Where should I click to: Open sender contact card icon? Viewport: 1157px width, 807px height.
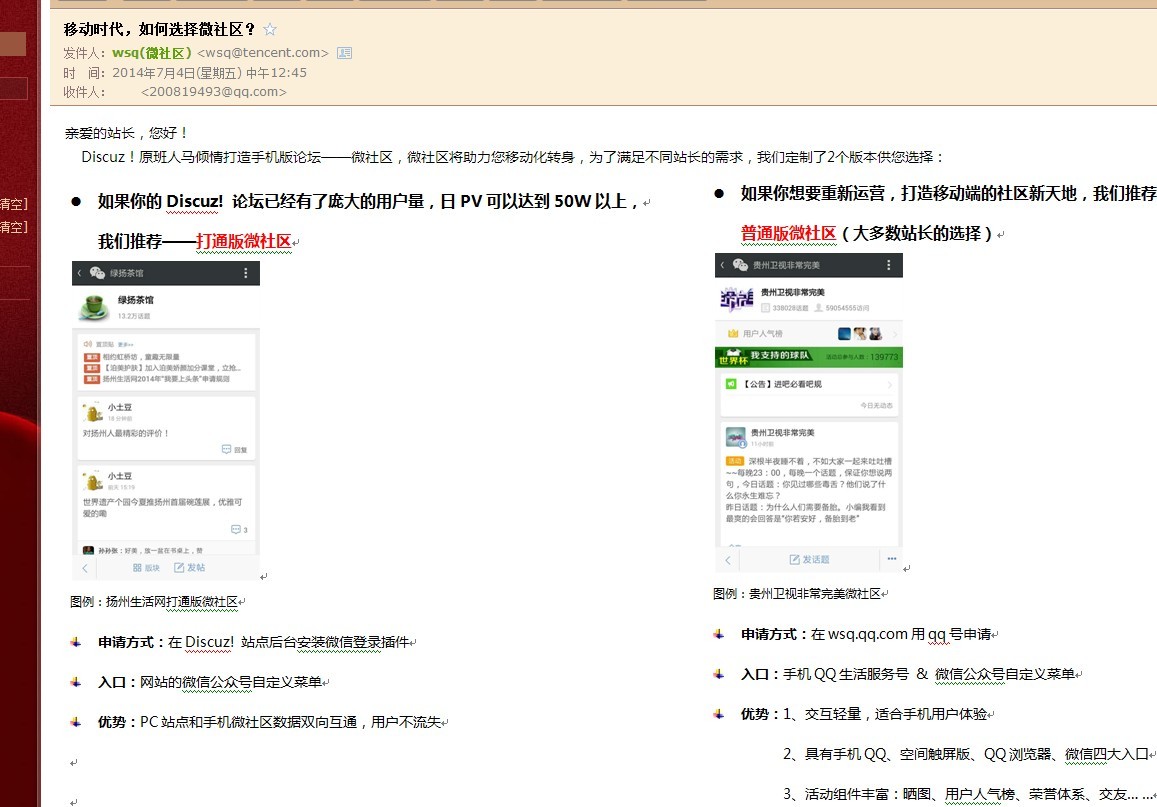344,53
